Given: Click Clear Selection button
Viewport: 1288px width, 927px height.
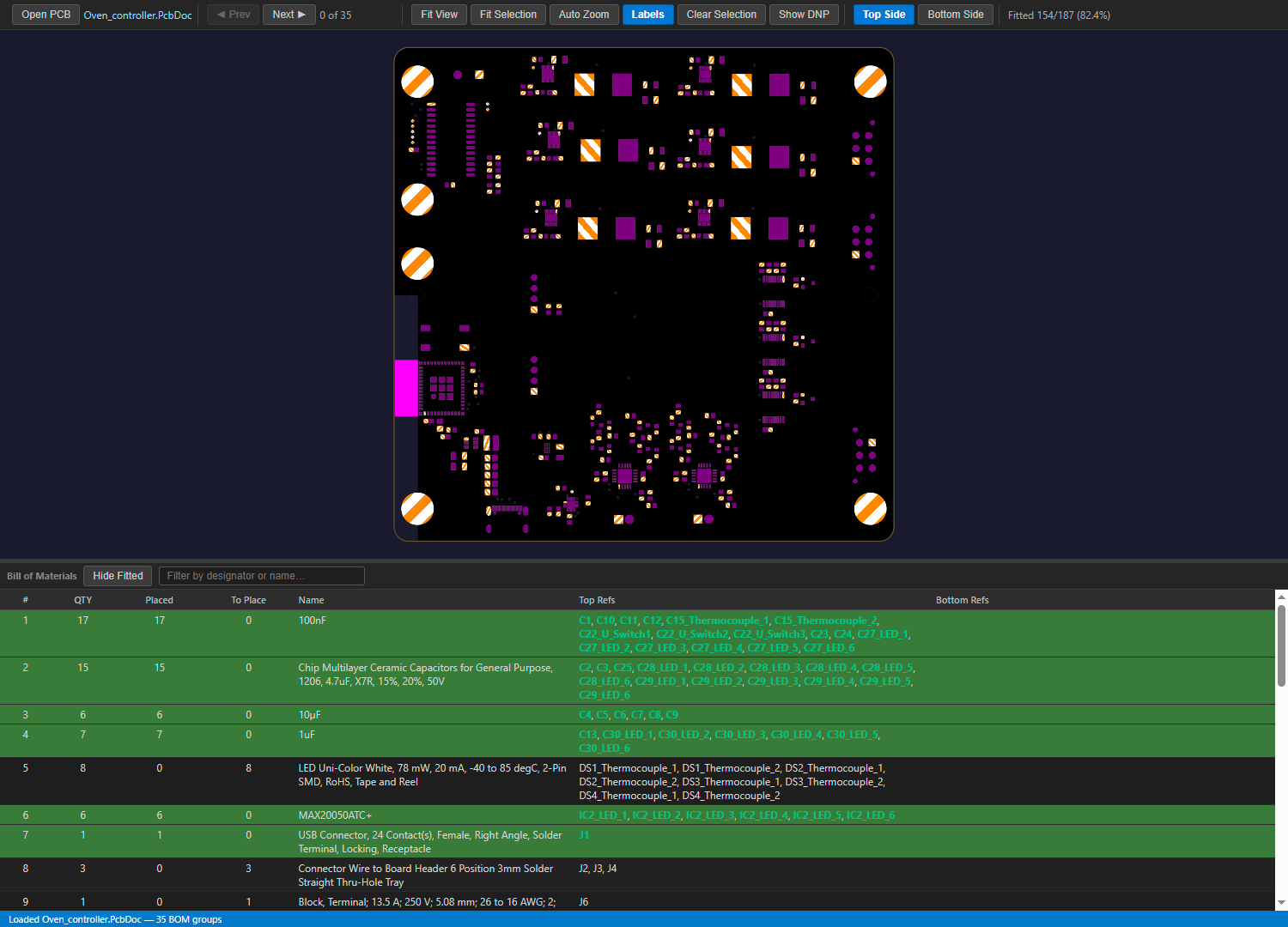Looking at the screenshot, I should [x=721, y=15].
